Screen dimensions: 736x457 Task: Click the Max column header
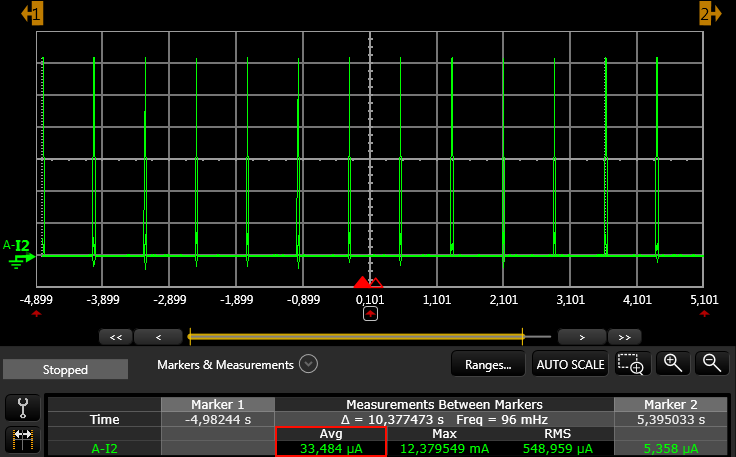444,434
